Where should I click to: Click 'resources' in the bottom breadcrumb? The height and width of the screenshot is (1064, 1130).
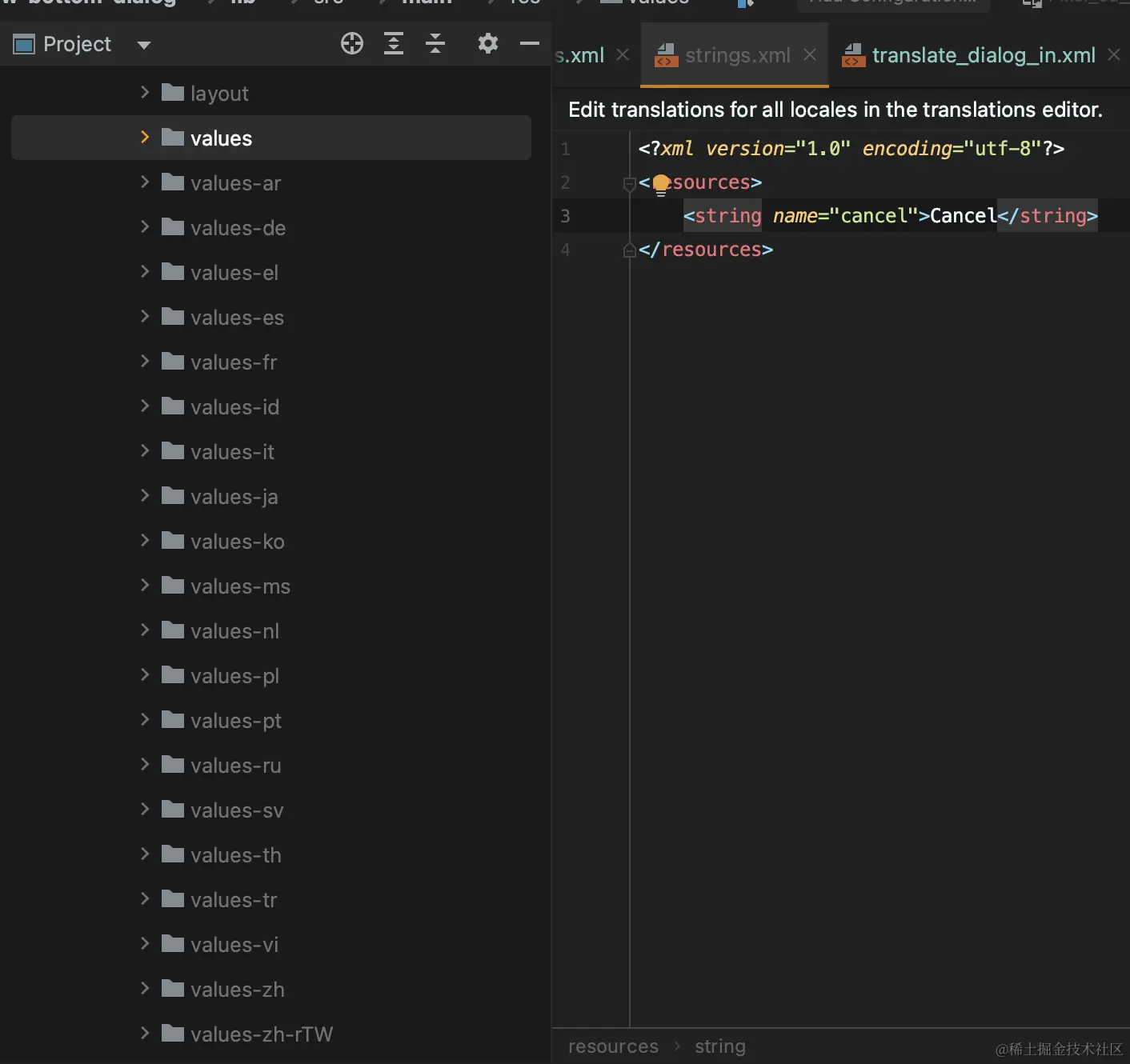pyautogui.click(x=613, y=1046)
